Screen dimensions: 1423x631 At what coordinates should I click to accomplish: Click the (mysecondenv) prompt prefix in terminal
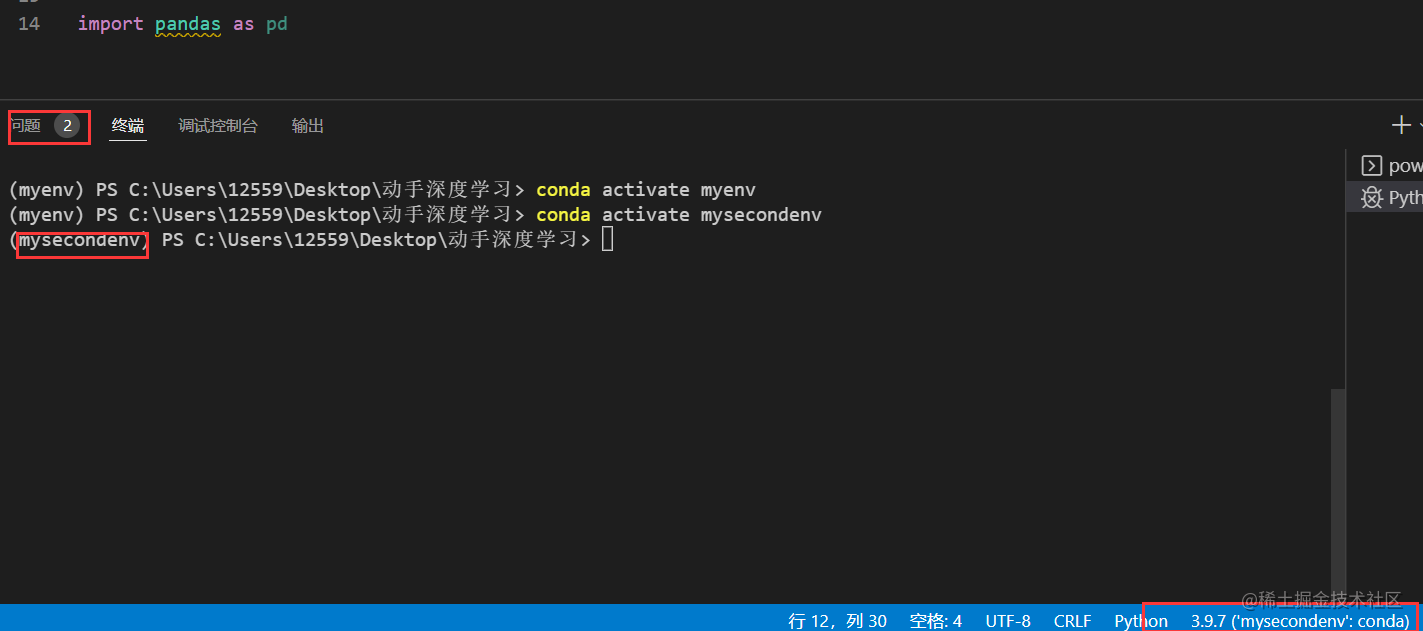tap(80, 240)
